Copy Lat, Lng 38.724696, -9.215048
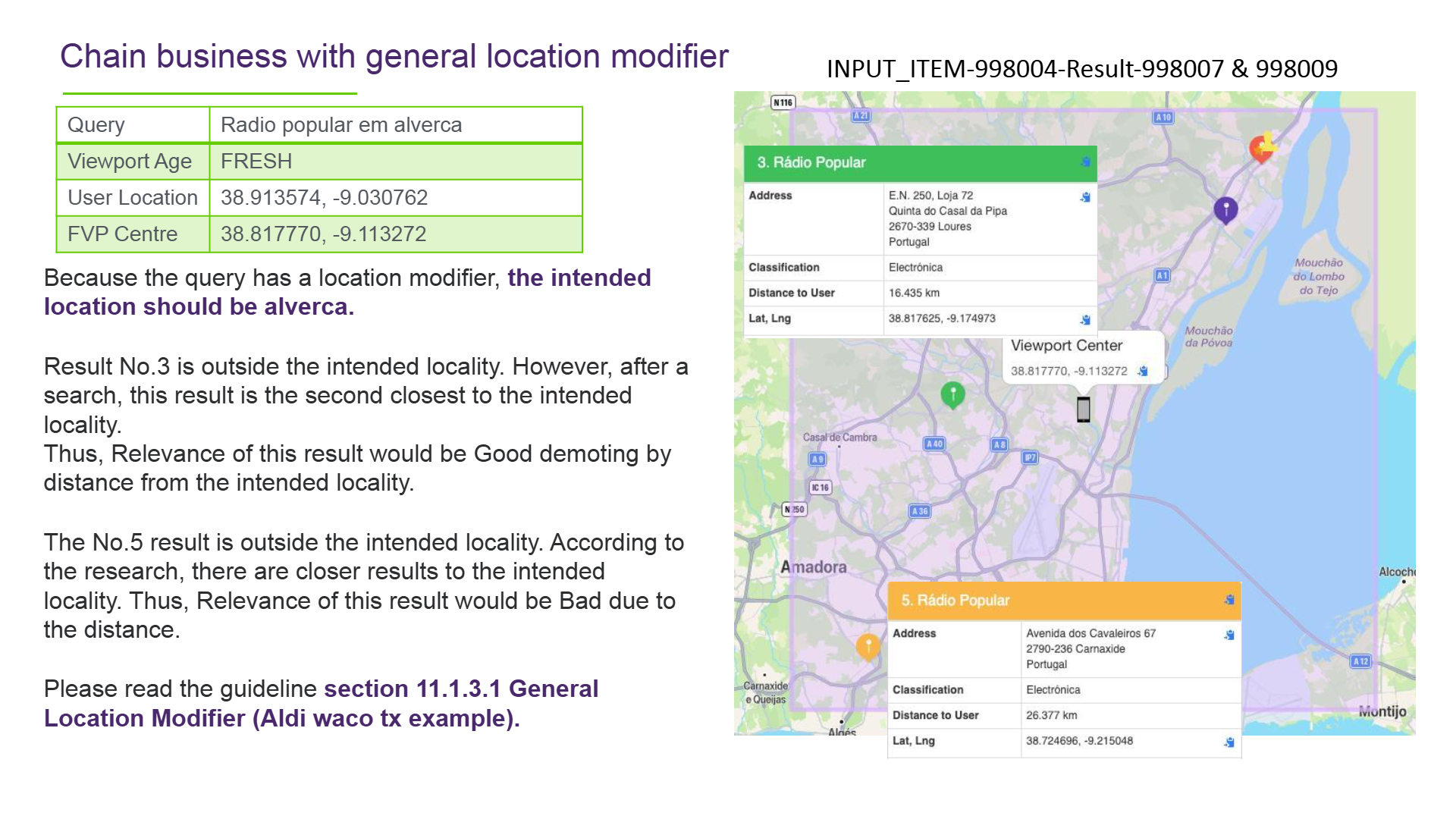 [1229, 742]
